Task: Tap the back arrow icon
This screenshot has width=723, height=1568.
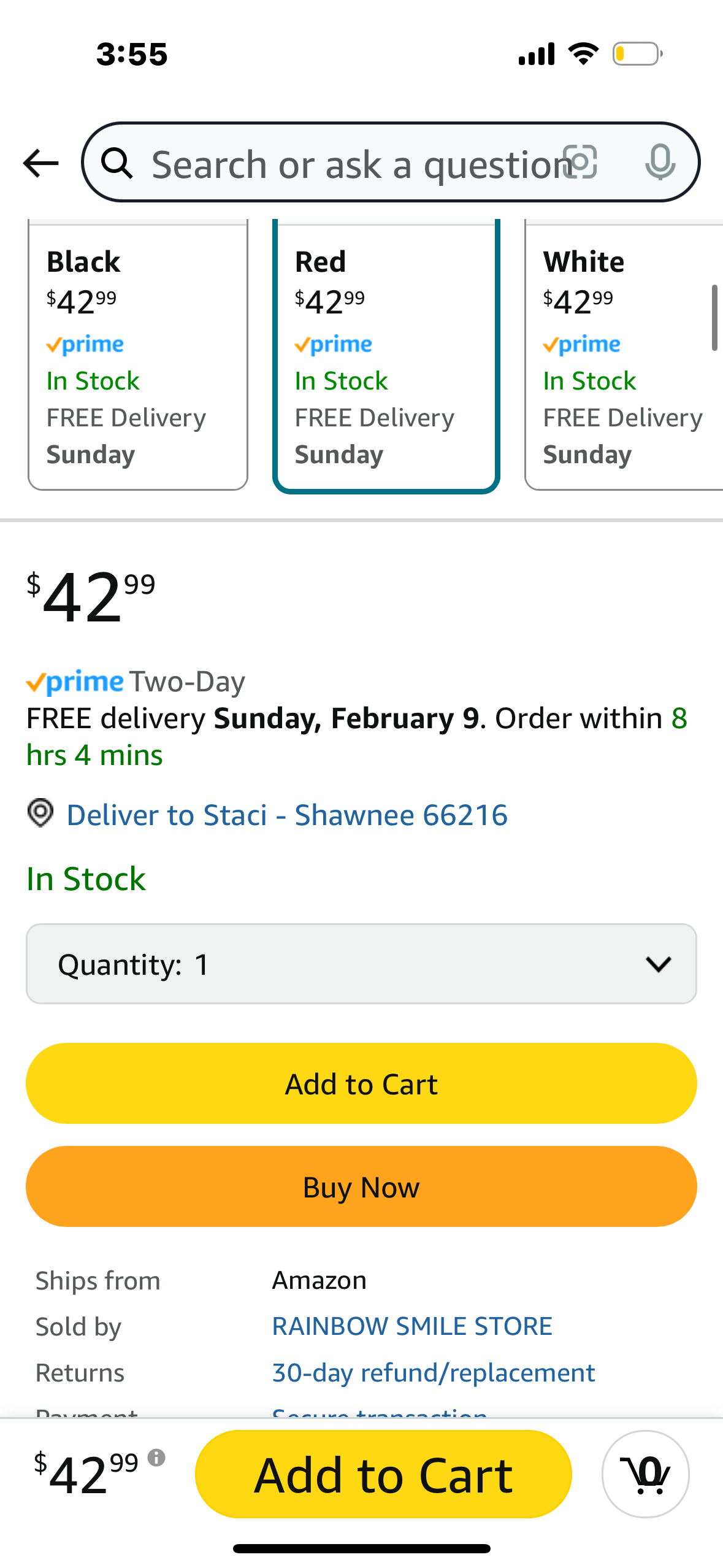Action: (40, 163)
